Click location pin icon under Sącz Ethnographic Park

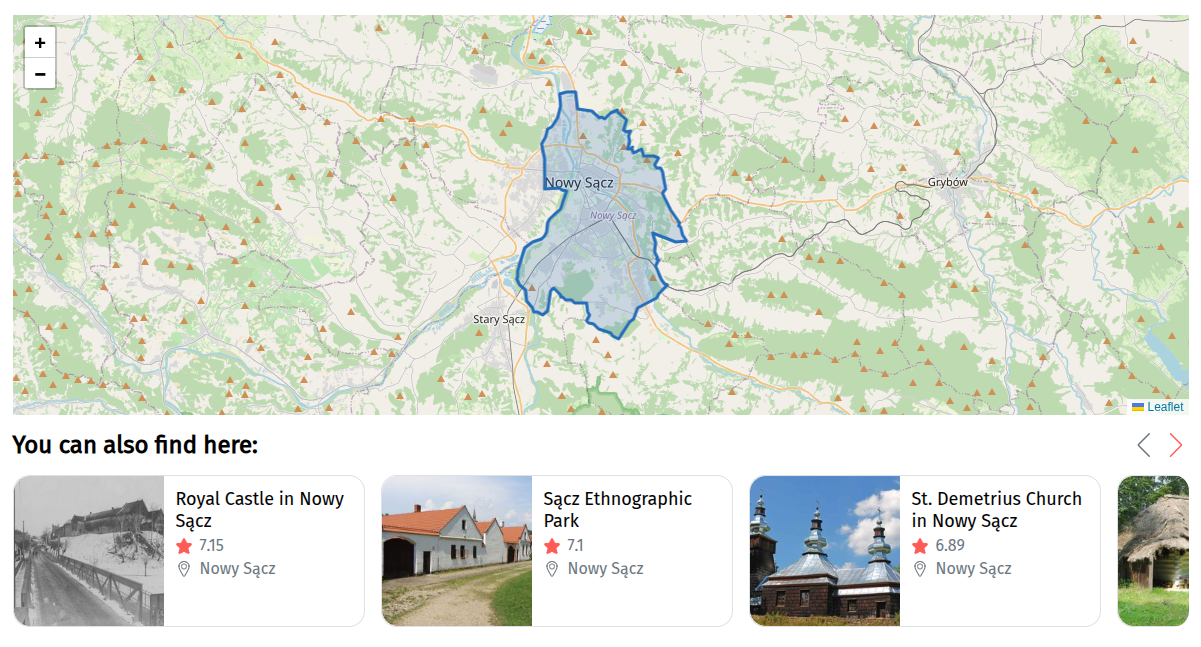click(x=552, y=569)
